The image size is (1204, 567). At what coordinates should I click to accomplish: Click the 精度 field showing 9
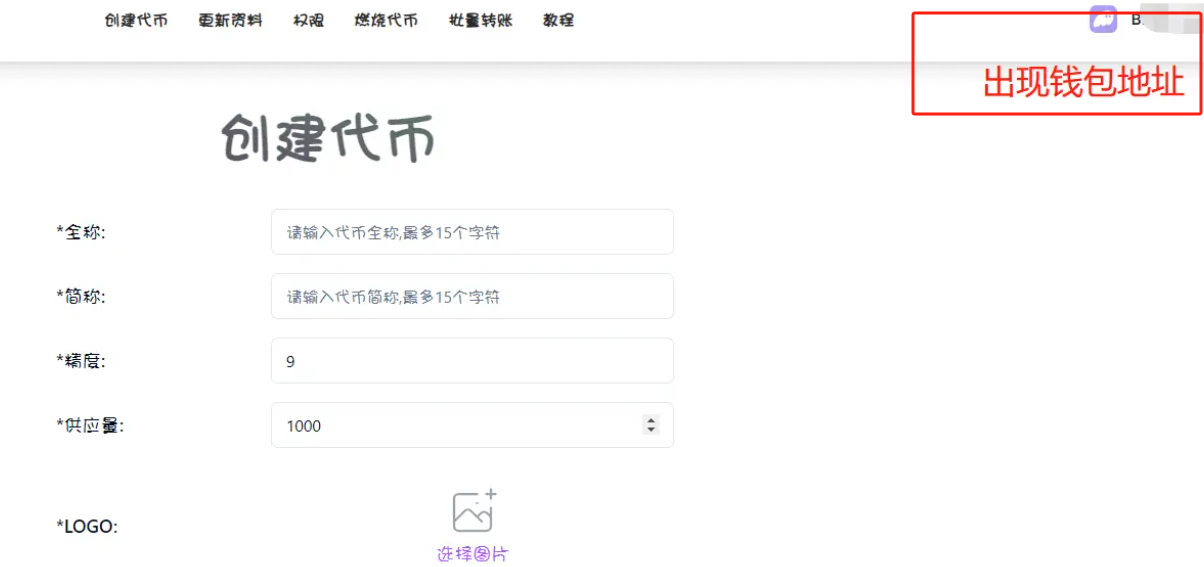point(472,361)
